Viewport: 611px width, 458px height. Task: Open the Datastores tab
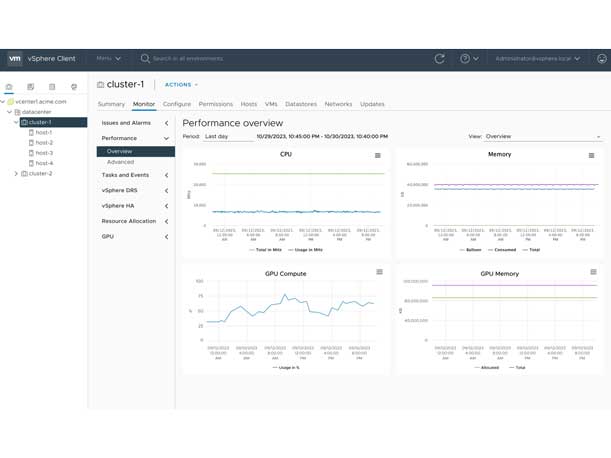pos(300,104)
